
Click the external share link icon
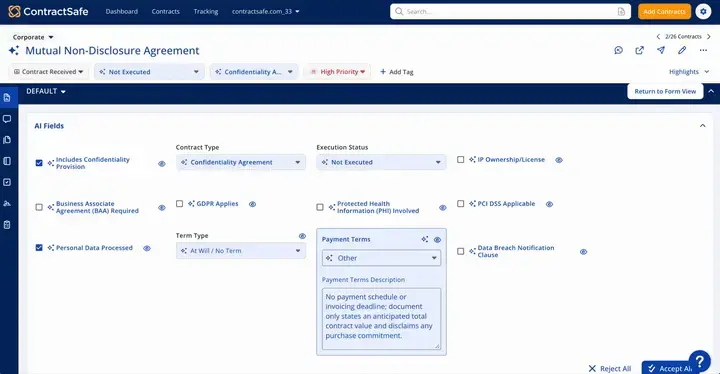[x=640, y=50]
